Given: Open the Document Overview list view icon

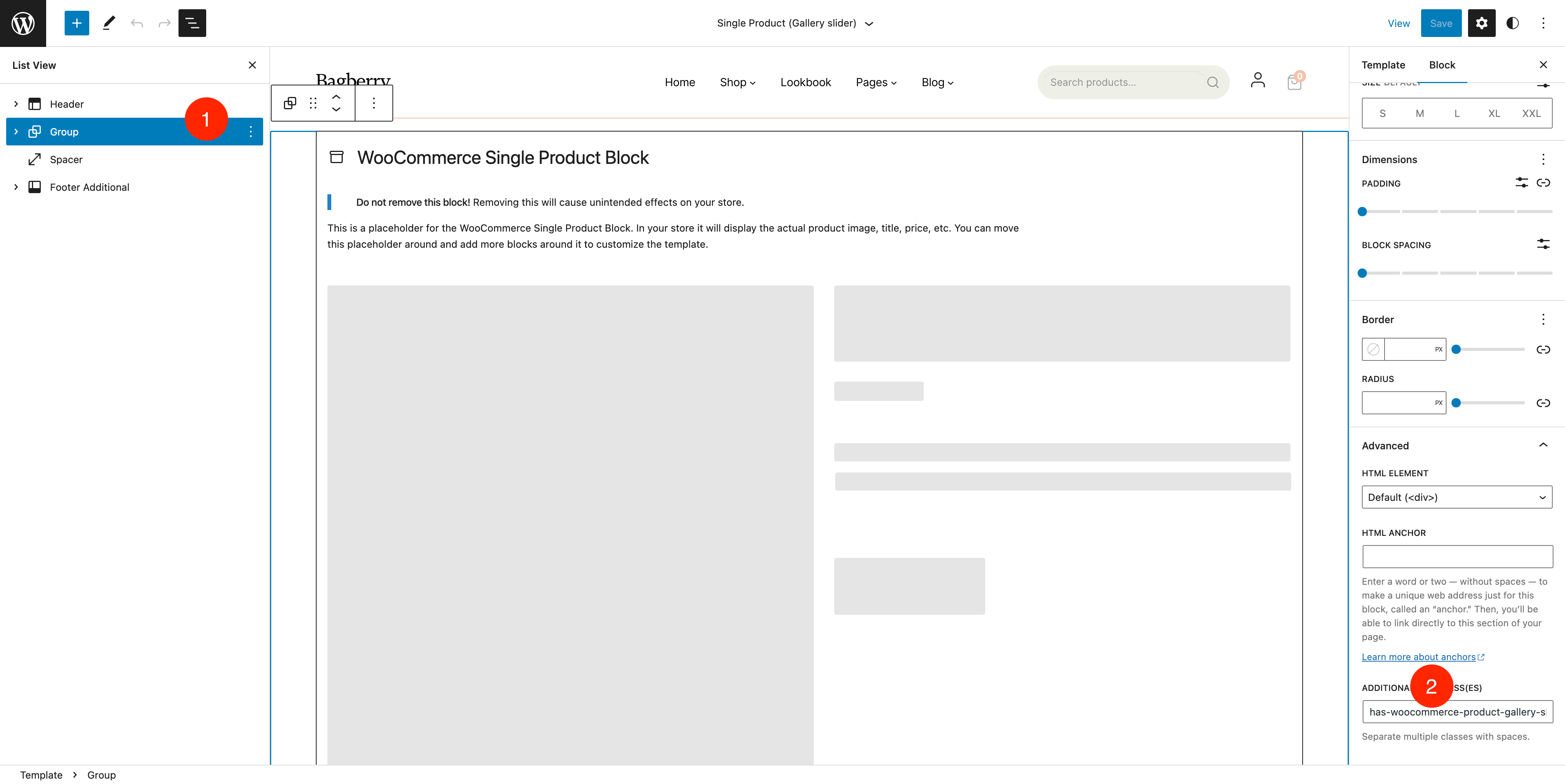Looking at the screenshot, I should click(192, 23).
